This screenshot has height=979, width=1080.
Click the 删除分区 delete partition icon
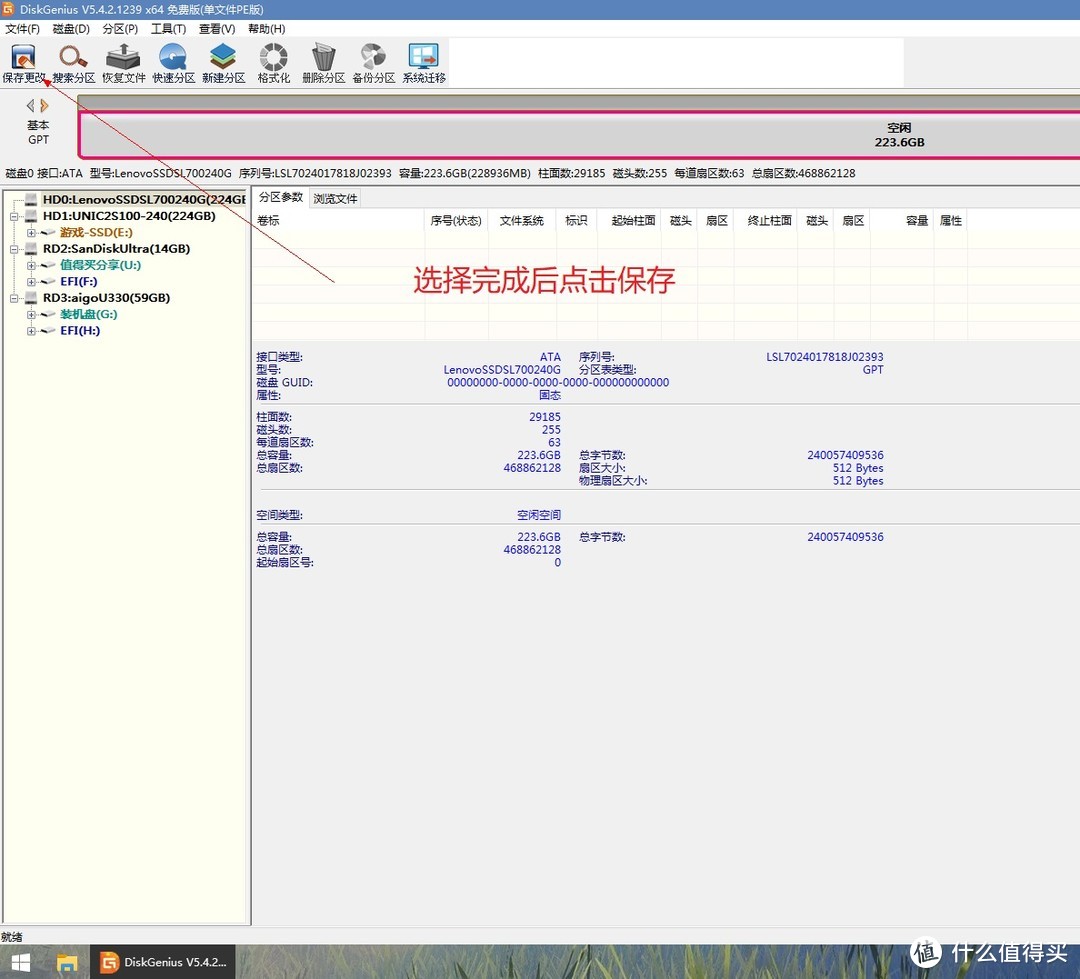click(x=323, y=62)
